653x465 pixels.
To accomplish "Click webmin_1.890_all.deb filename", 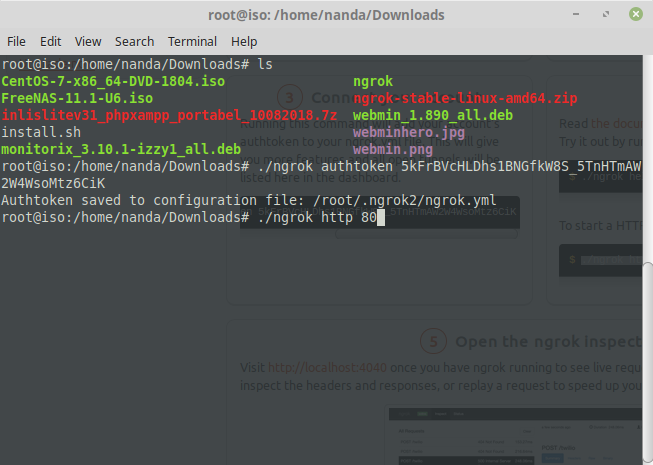I will click(x=433, y=115).
